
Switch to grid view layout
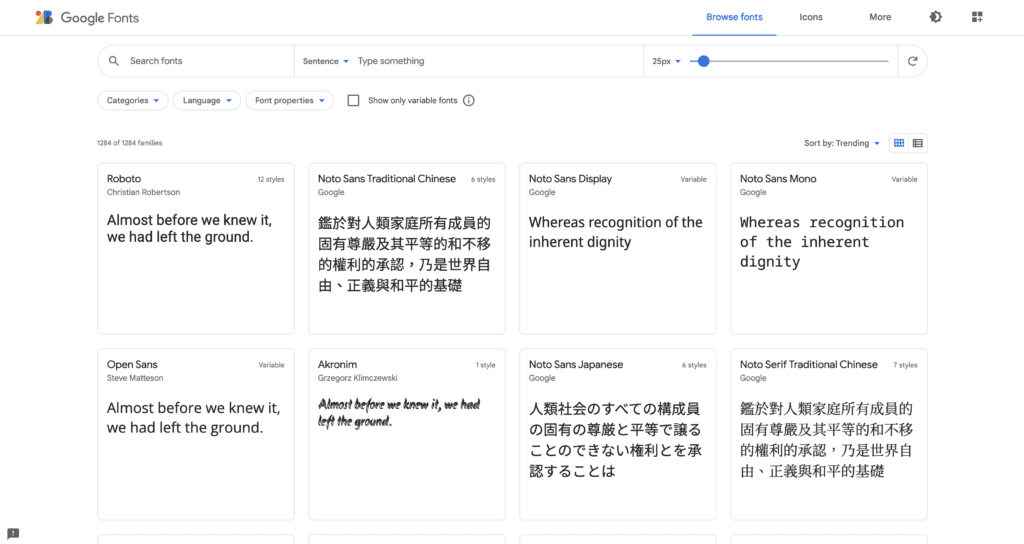899,143
